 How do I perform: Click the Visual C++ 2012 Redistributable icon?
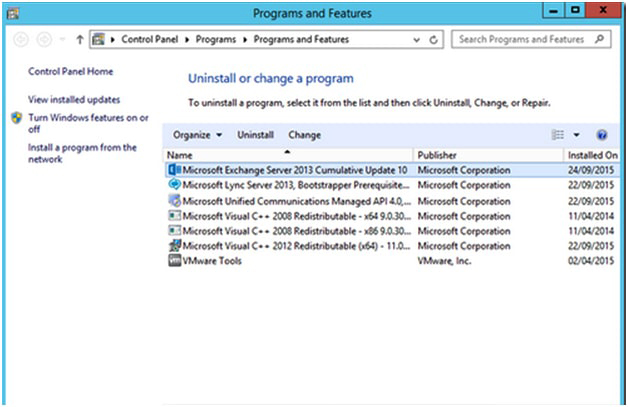(x=174, y=245)
